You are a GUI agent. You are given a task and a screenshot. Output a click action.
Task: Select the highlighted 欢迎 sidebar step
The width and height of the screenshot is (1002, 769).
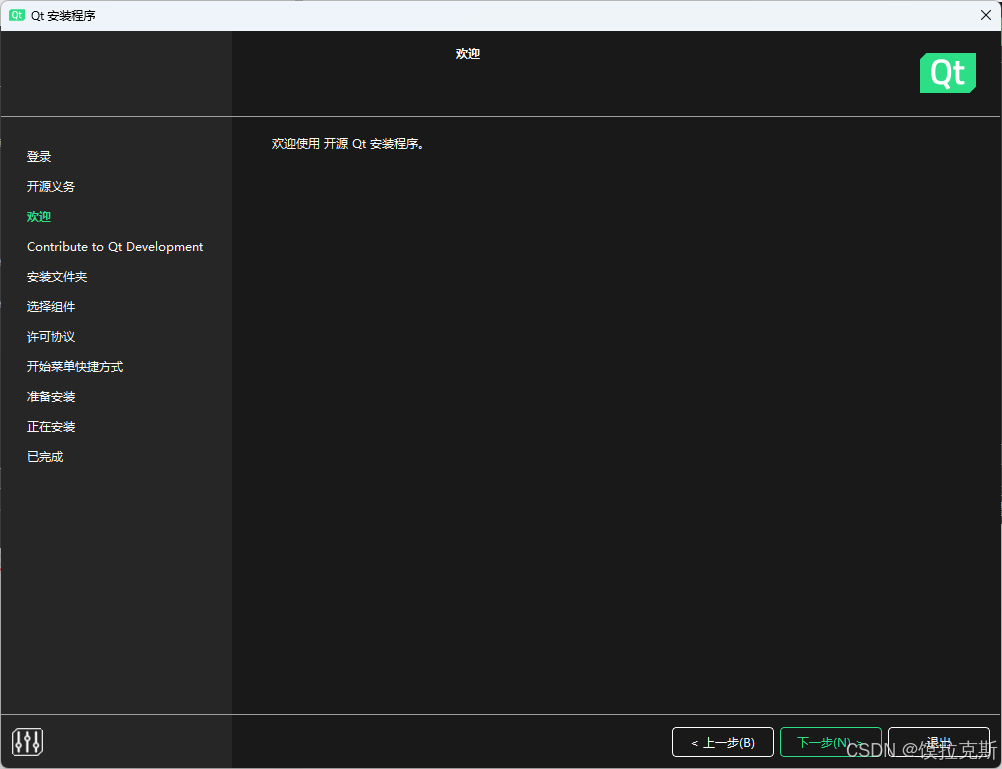point(39,217)
